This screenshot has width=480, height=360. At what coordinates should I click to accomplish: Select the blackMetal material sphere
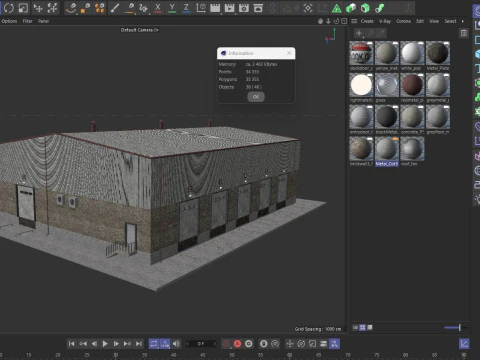pos(387,117)
